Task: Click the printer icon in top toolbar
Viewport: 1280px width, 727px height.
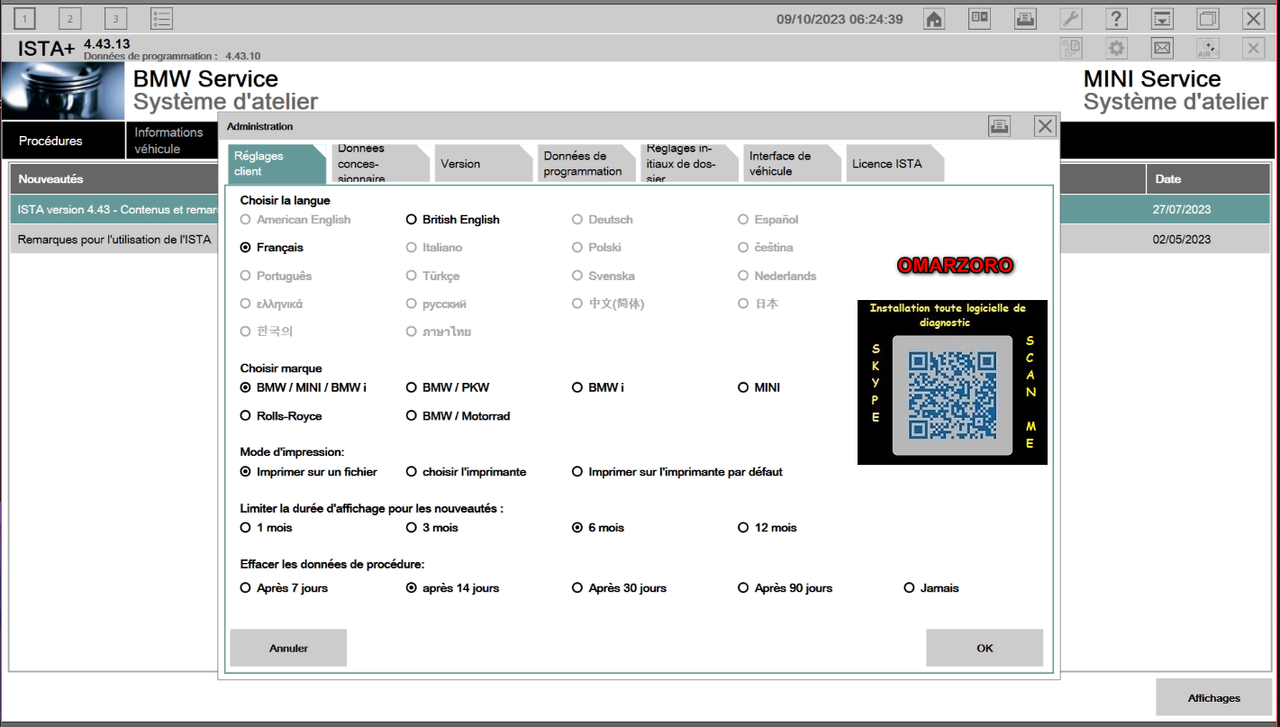Action: pyautogui.click(x=1025, y=19)
